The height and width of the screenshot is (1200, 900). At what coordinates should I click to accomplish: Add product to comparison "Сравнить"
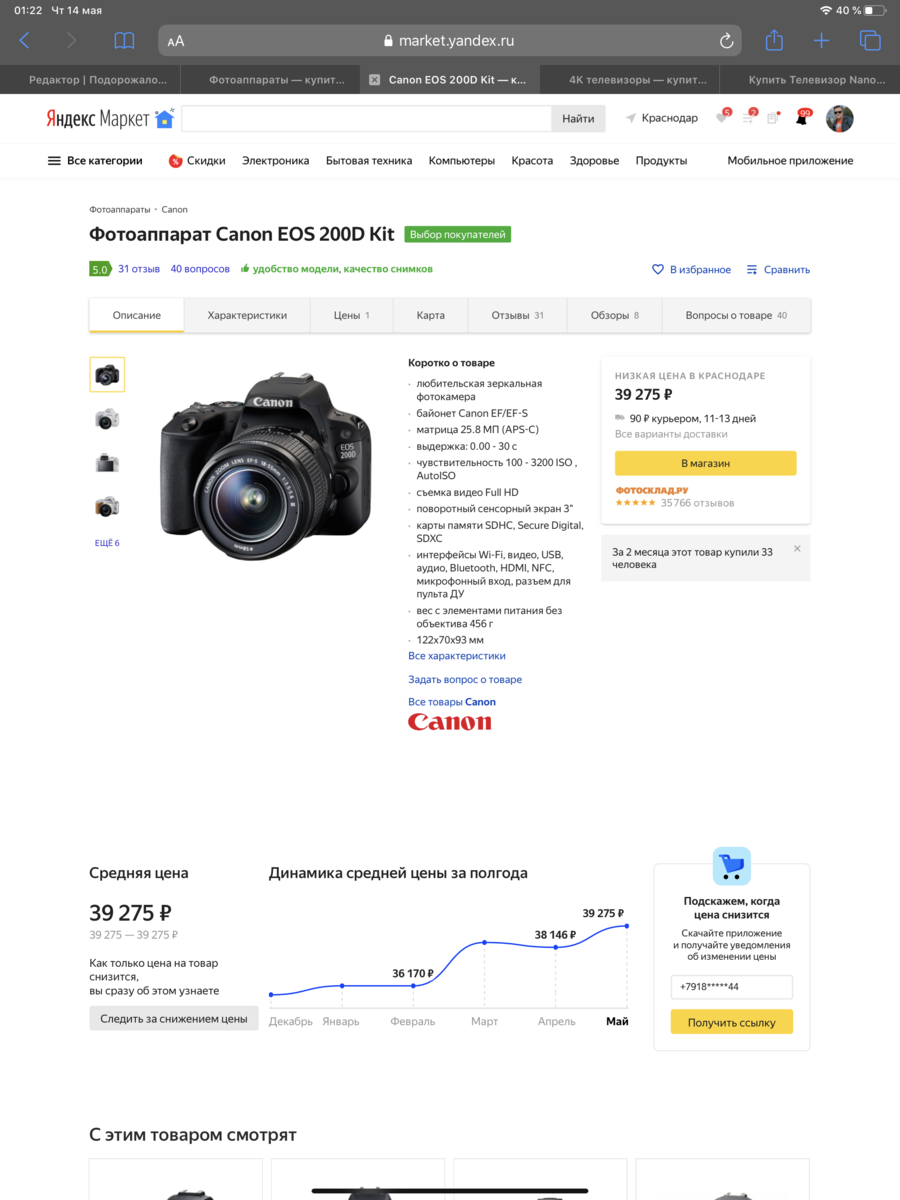[778, 270]
